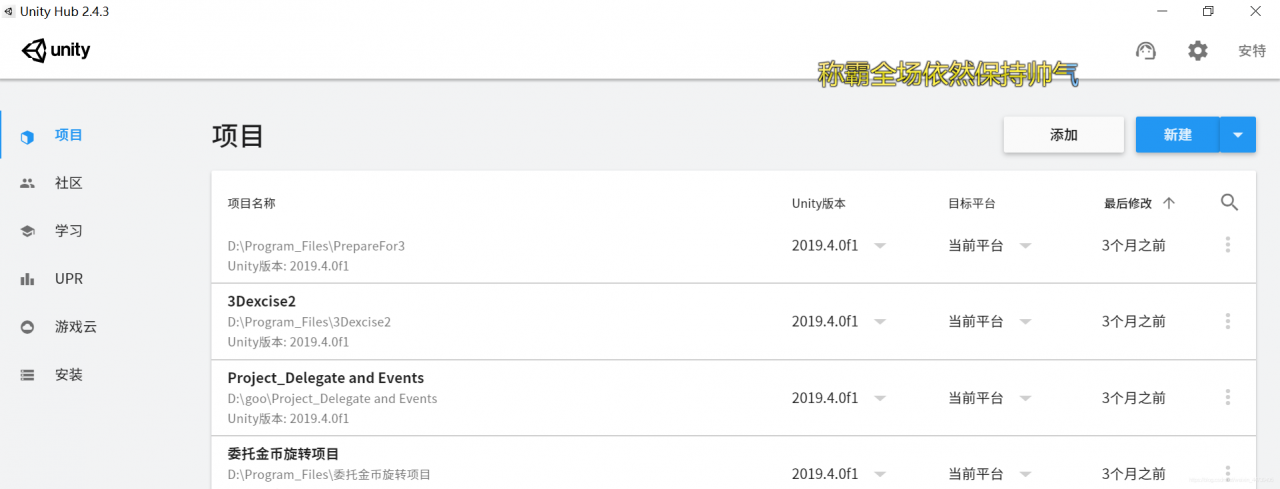The width and height of the screenshot is (1280, 489).
Task: Open Unity version dropdown for 委托金币旋转项目
Action: tap(880, 474)
